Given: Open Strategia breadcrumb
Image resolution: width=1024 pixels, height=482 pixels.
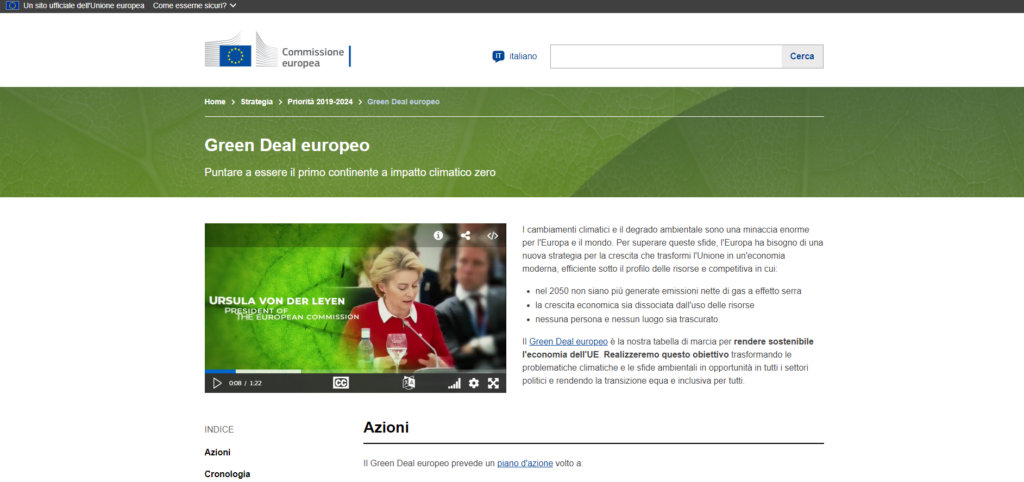Looking at the screenshot, I should 257,102.
